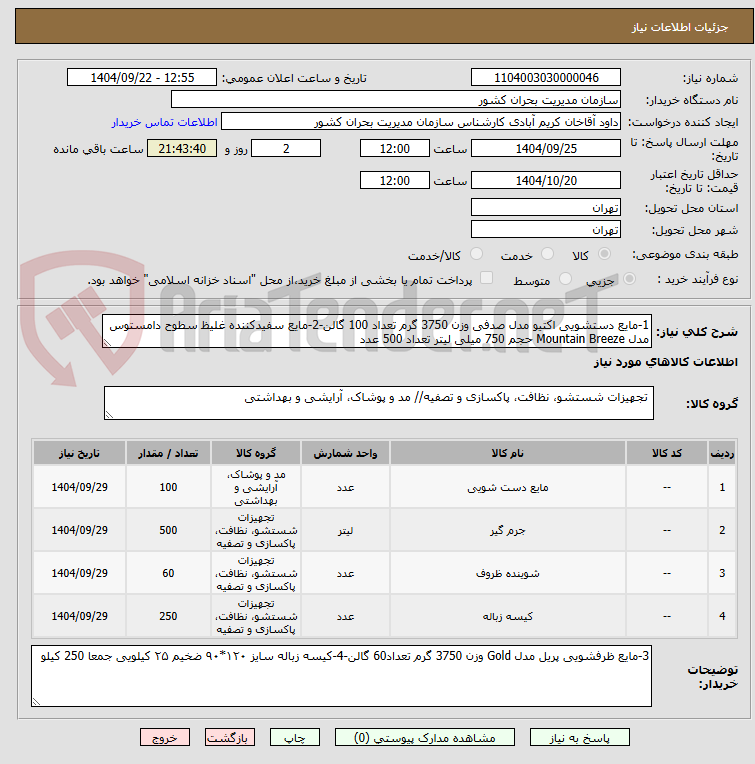
Task: Click the تعداد / مقدار column header
Action: click(168, 453)
